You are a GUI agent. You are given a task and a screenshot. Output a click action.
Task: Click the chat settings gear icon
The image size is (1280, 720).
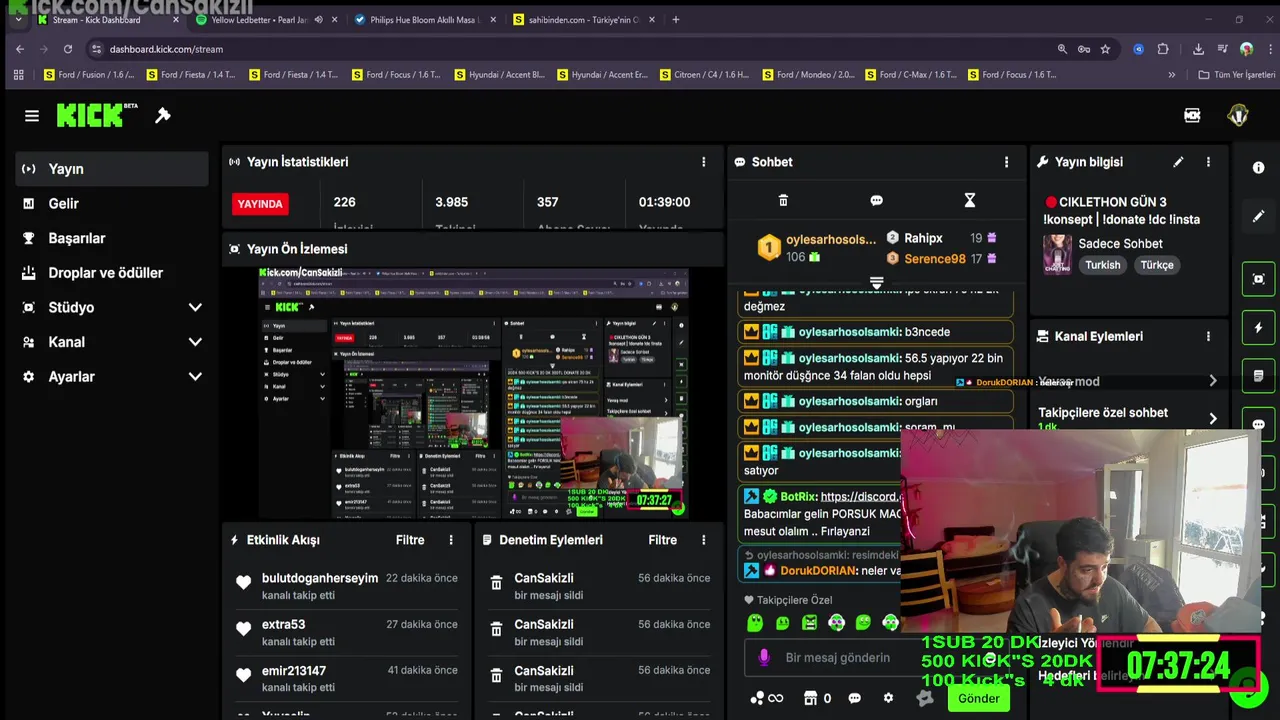pyautogui.click(x=888, y=698)
